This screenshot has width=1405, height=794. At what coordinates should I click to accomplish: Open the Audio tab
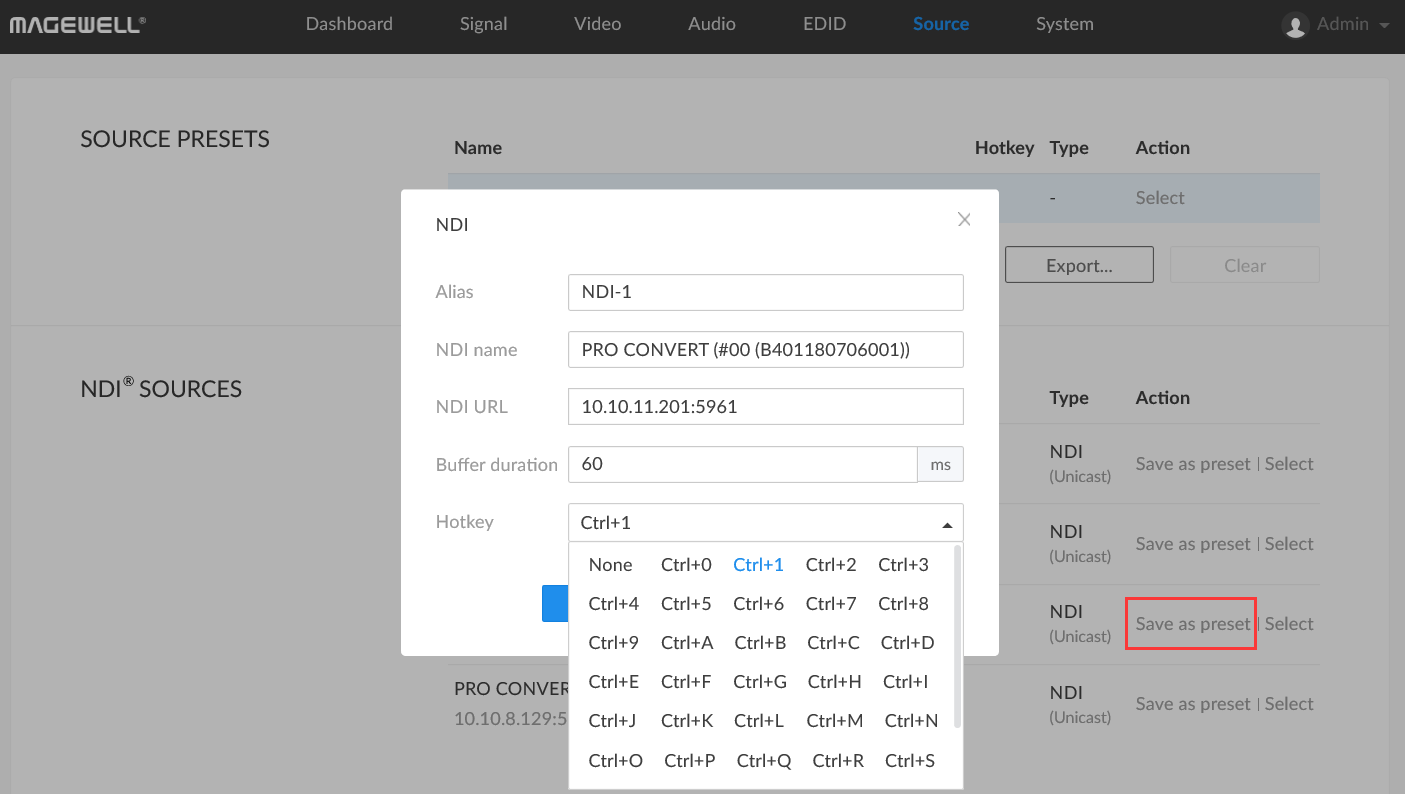tap(712, 24)
